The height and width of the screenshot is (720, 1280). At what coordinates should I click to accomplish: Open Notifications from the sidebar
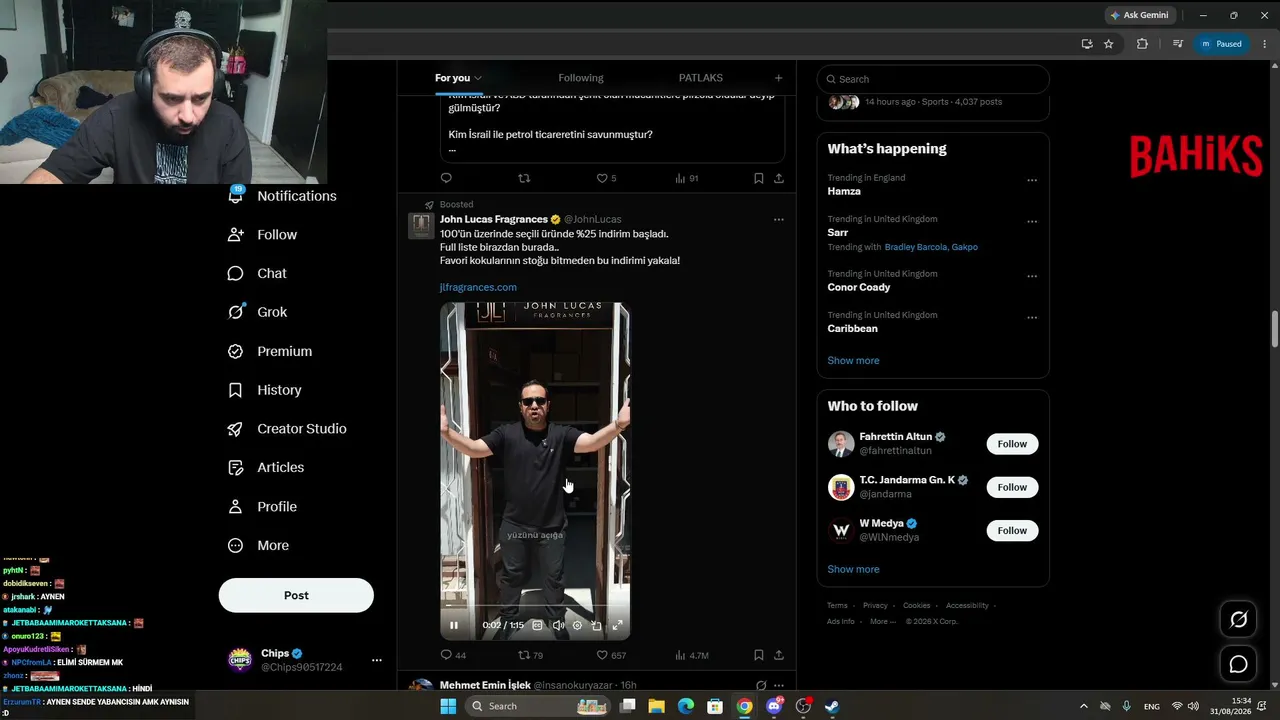pyautogui.click(x=282, y=196)
